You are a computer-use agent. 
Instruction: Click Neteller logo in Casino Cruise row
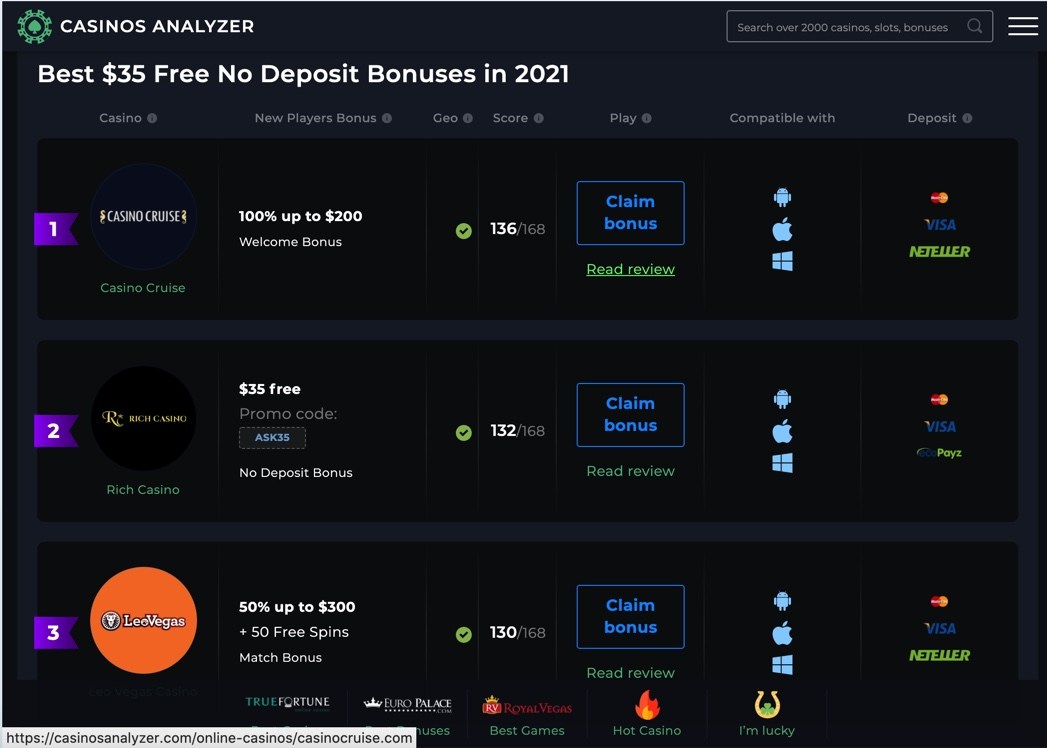[939, 252]
